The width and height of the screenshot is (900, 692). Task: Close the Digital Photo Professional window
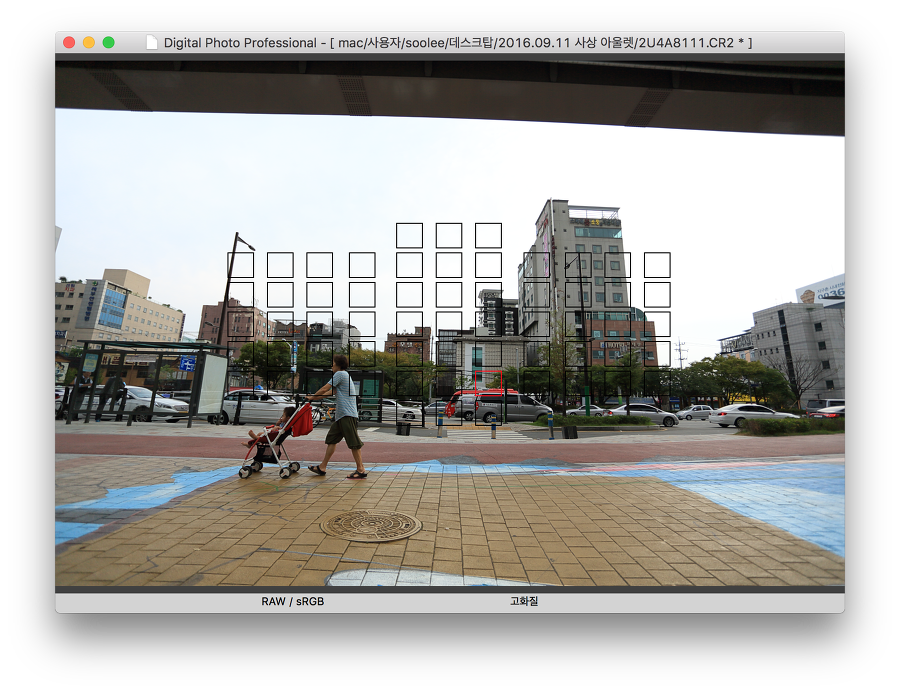pyautogui.click(x=69, y=43)
